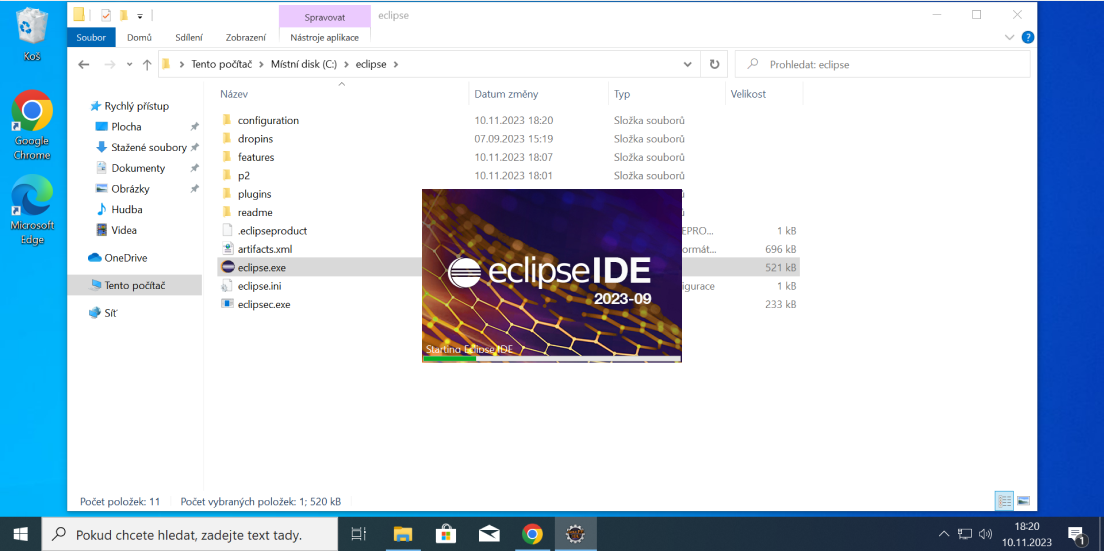Open Plocha in navigation pane
Image resolution: width=1104 pixels, height=551 pixels.
click(126, 127)
